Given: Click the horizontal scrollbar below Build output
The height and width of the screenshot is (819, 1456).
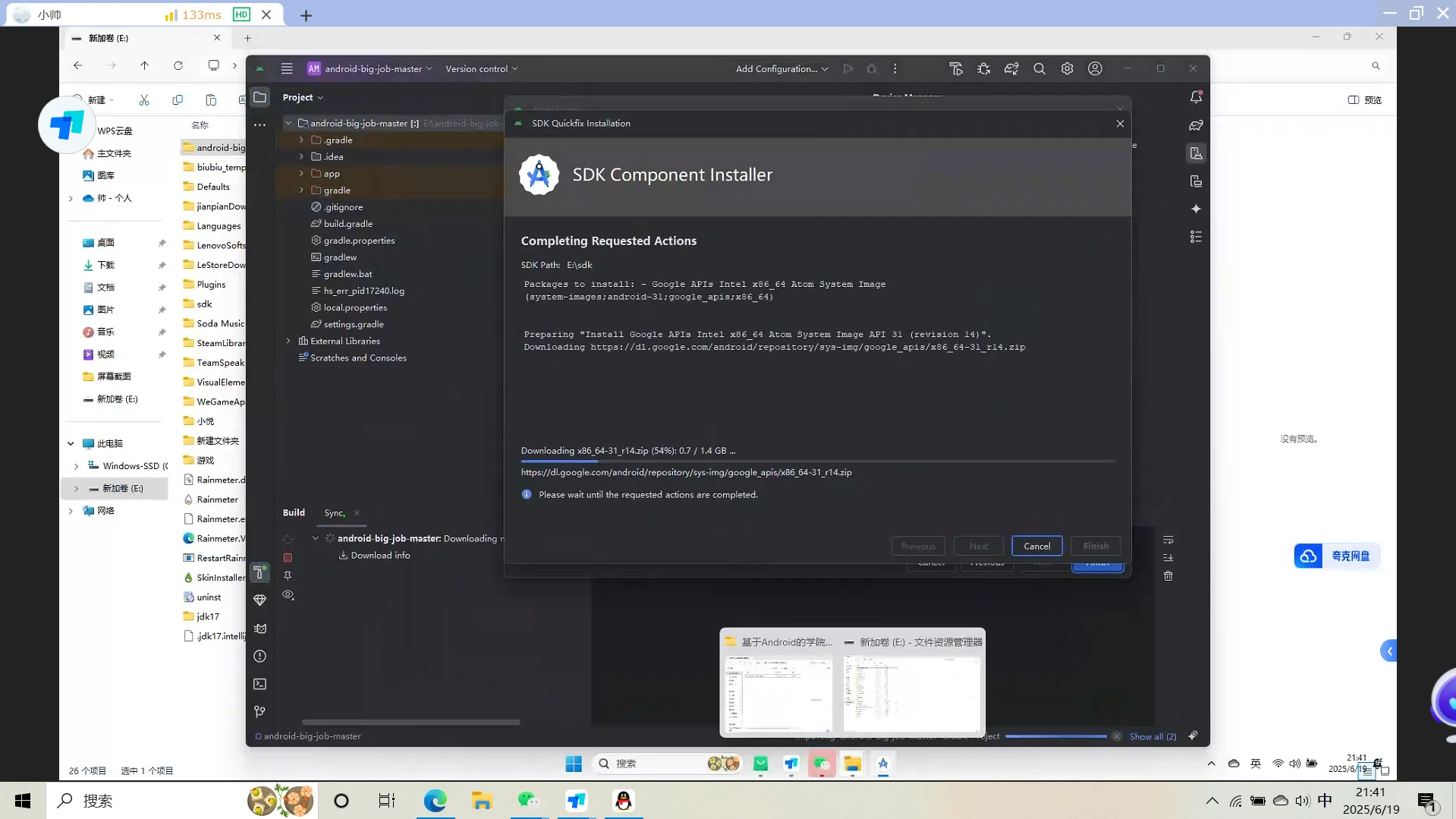Looking at the screenshot, I should tap(410, 722).
